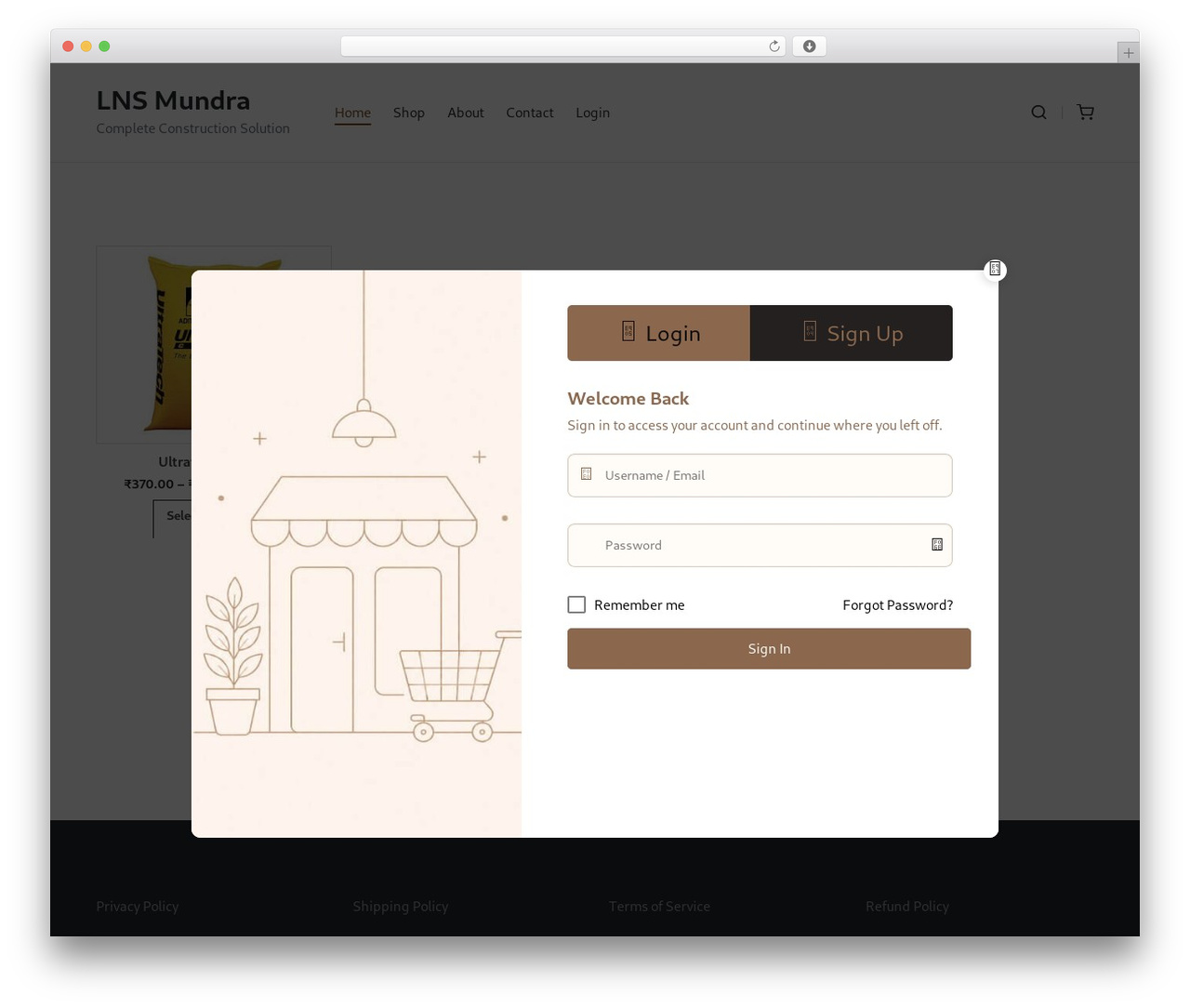The height and width of the screenshot is (1008, 1190).
Task: Go to the About page
Action: pos(466,113)
